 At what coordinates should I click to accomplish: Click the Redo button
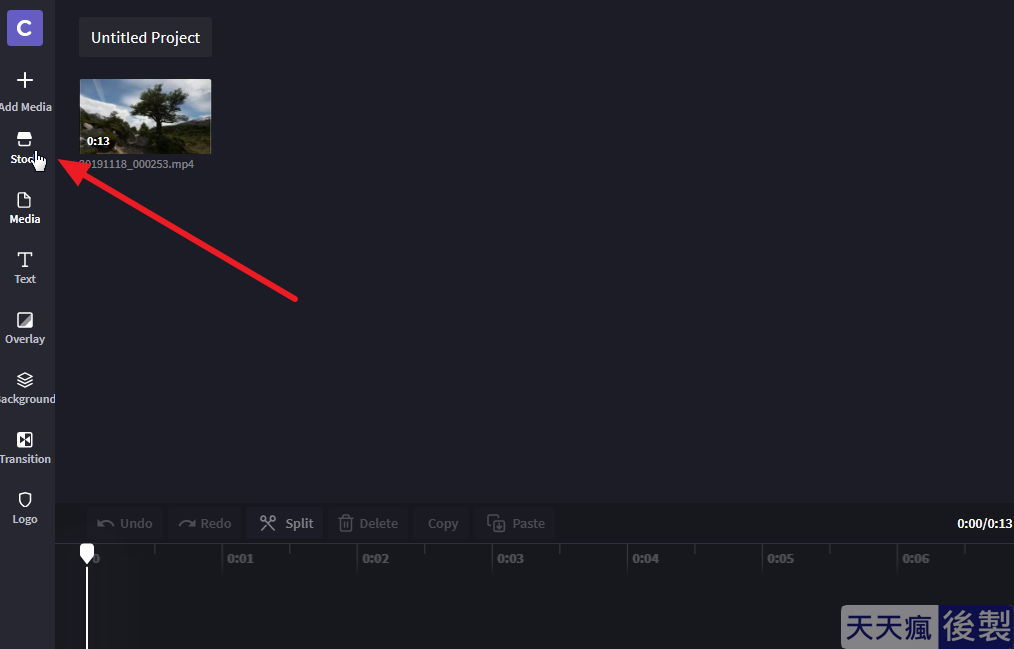point(205,524)
